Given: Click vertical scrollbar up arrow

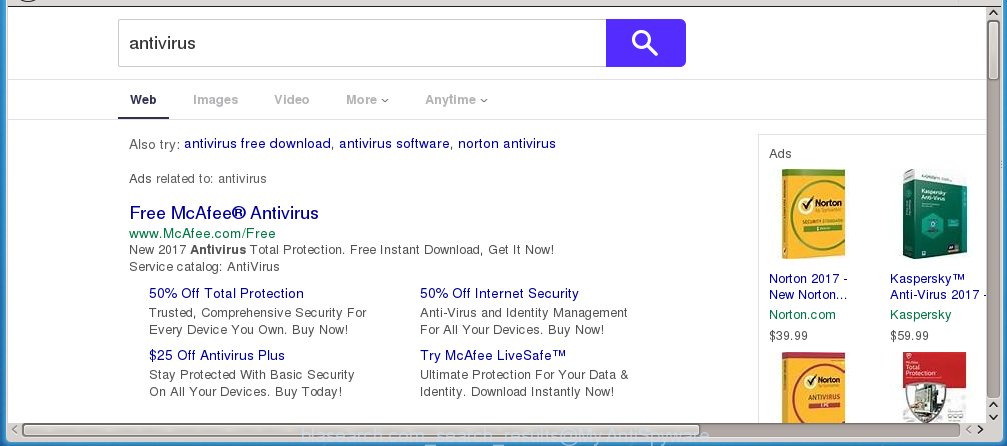Looking at the screenshot, I should 994,12.
